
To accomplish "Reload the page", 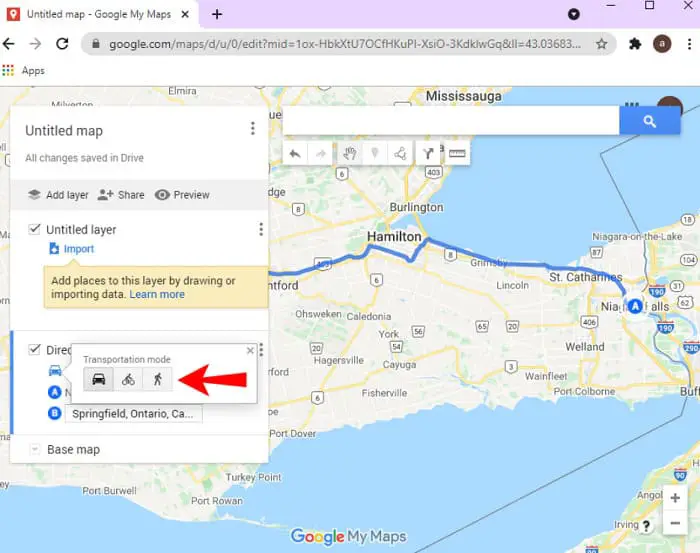I will tap(62, 44).
